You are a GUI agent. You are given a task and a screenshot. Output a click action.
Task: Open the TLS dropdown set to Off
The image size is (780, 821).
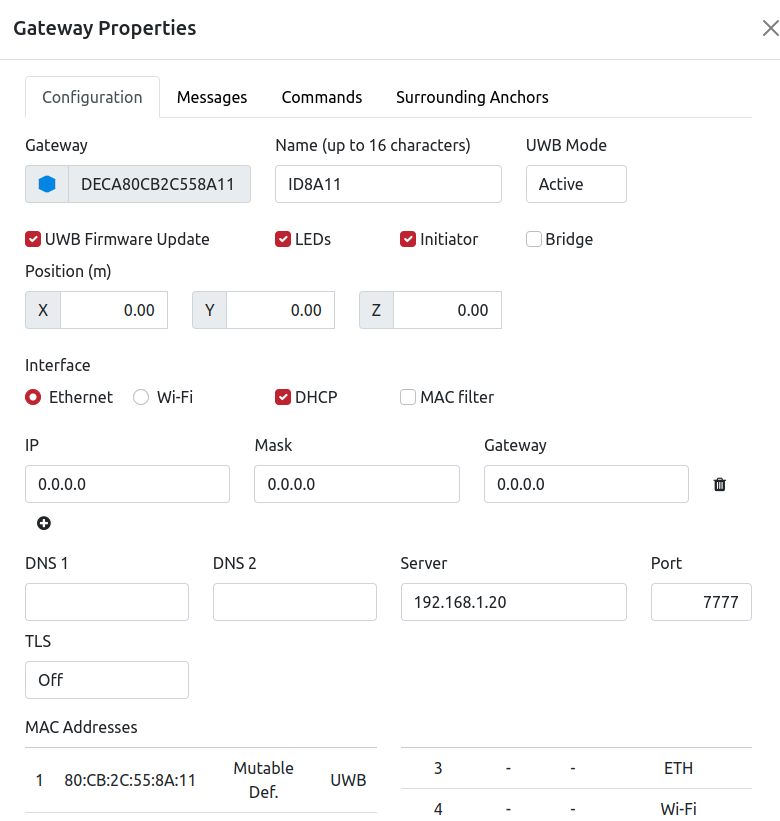[x=107, y=680]
